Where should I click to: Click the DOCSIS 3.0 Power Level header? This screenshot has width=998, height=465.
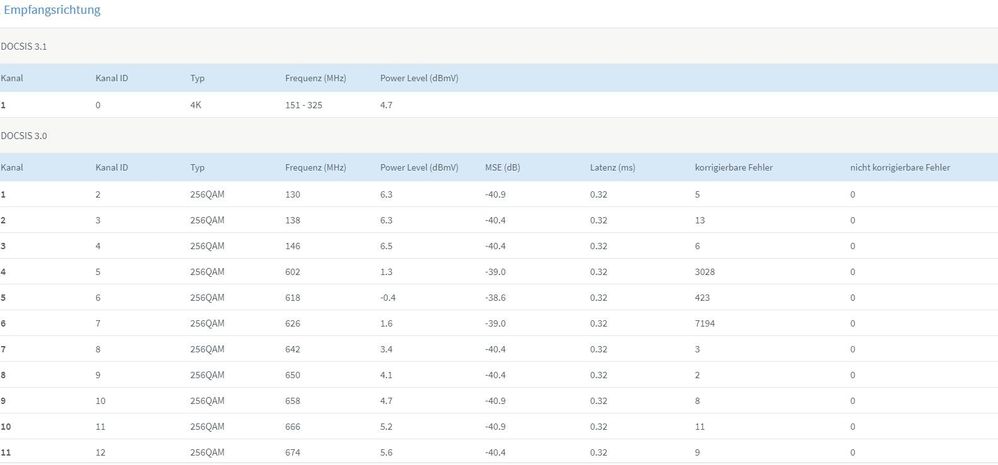click(x=419, y=168)
